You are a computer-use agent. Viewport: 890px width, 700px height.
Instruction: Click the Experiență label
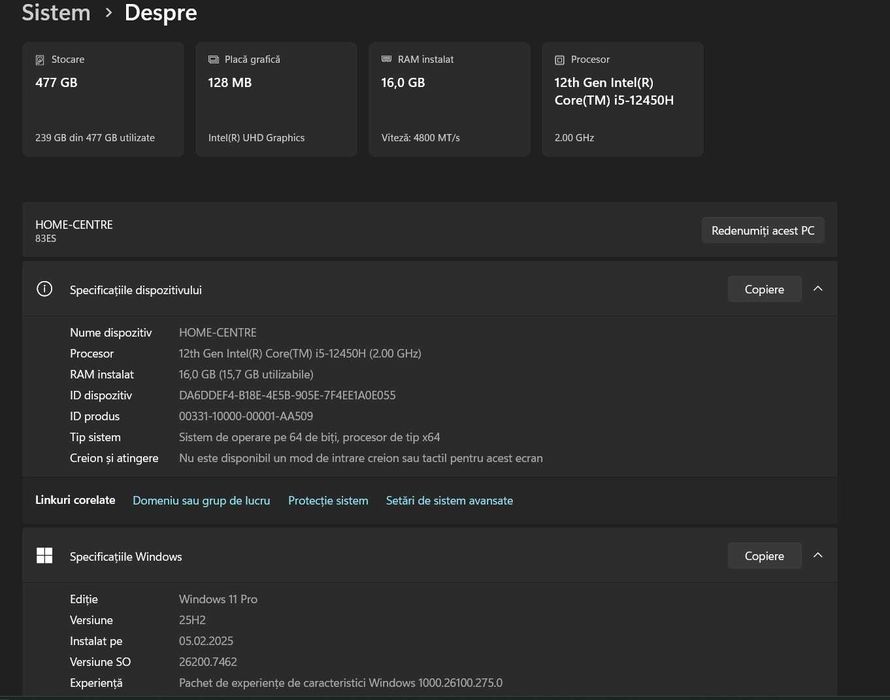96,683
